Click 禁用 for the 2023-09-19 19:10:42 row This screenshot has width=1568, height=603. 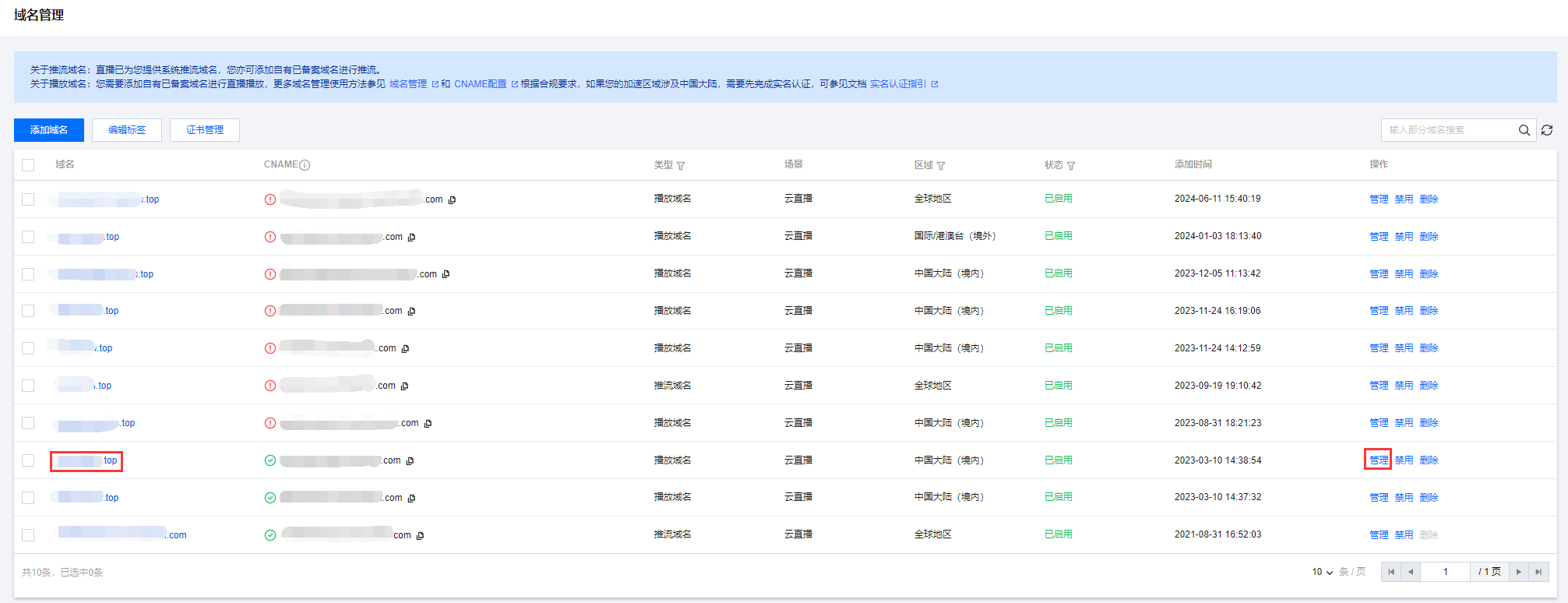point(1404,386)
